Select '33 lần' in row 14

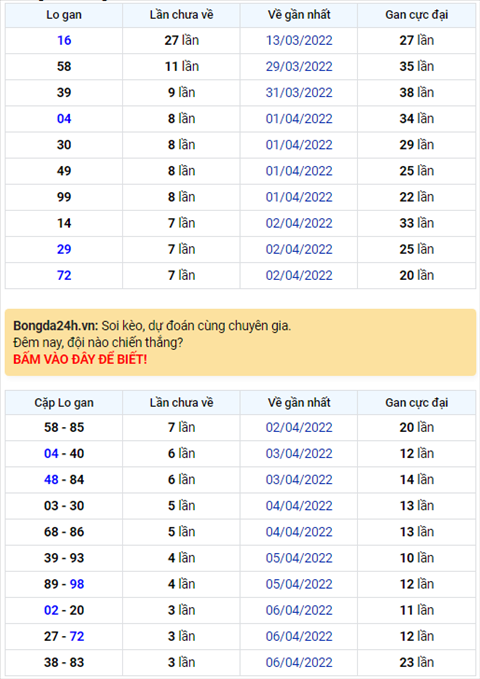417,223
